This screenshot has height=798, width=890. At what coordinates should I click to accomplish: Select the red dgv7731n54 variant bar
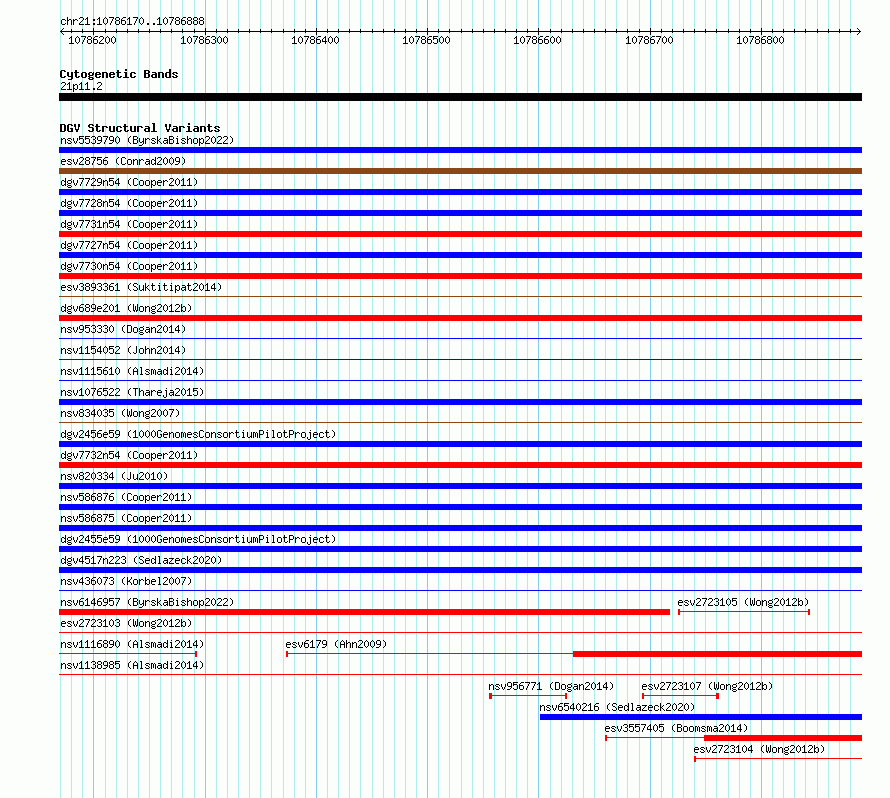[460, 234]
